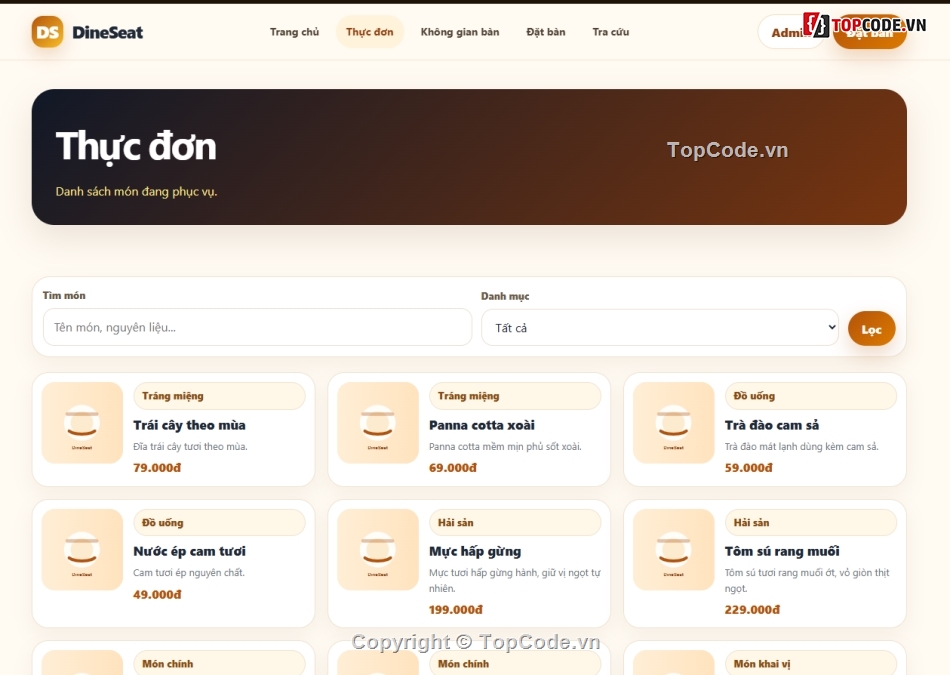Open the Tra cứu page
Viewport: 950px width, 675px height.
pyautogui.click(x=611, y=32)
